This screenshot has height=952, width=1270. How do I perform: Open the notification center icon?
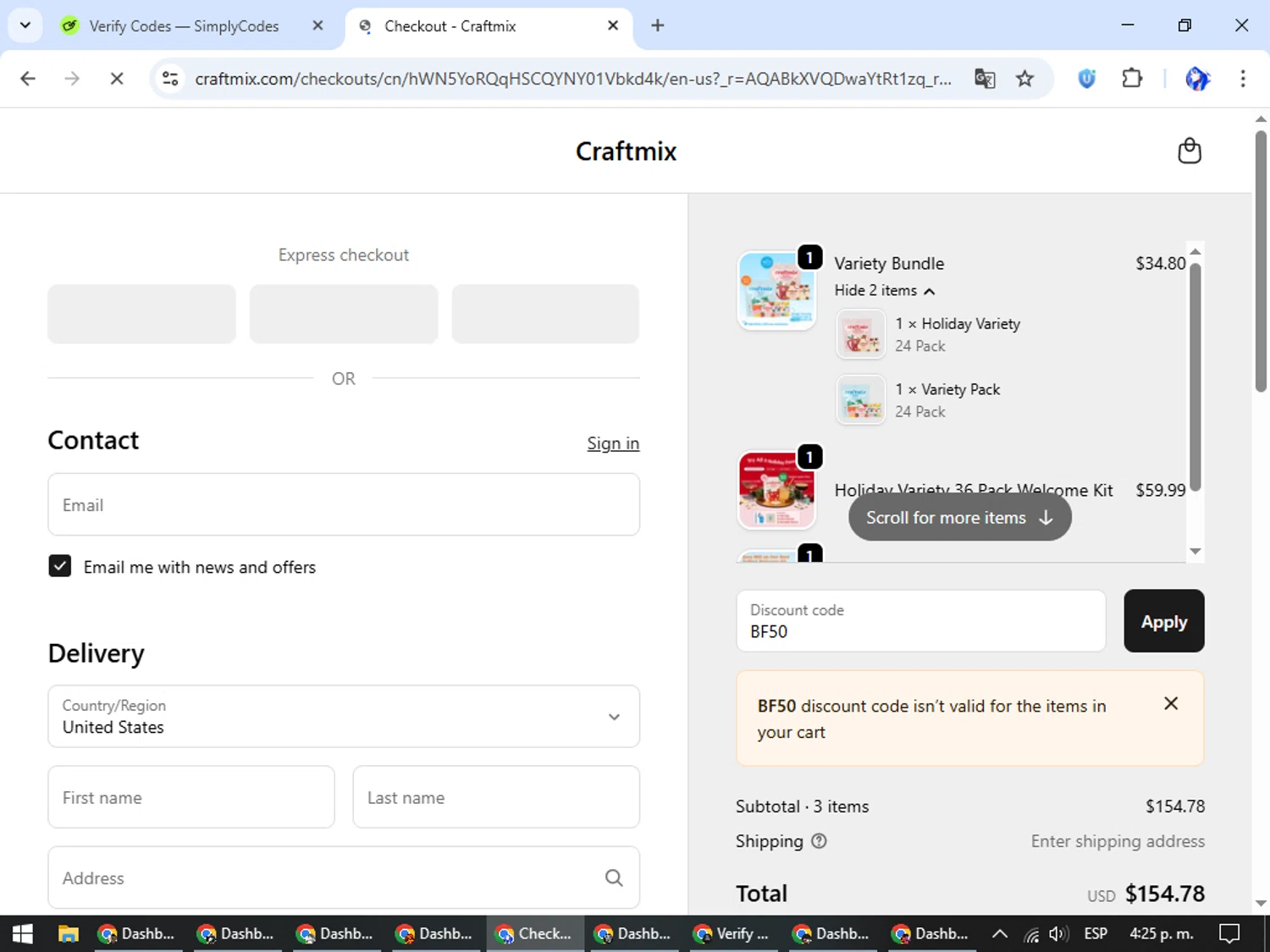tap(1229, 933)
